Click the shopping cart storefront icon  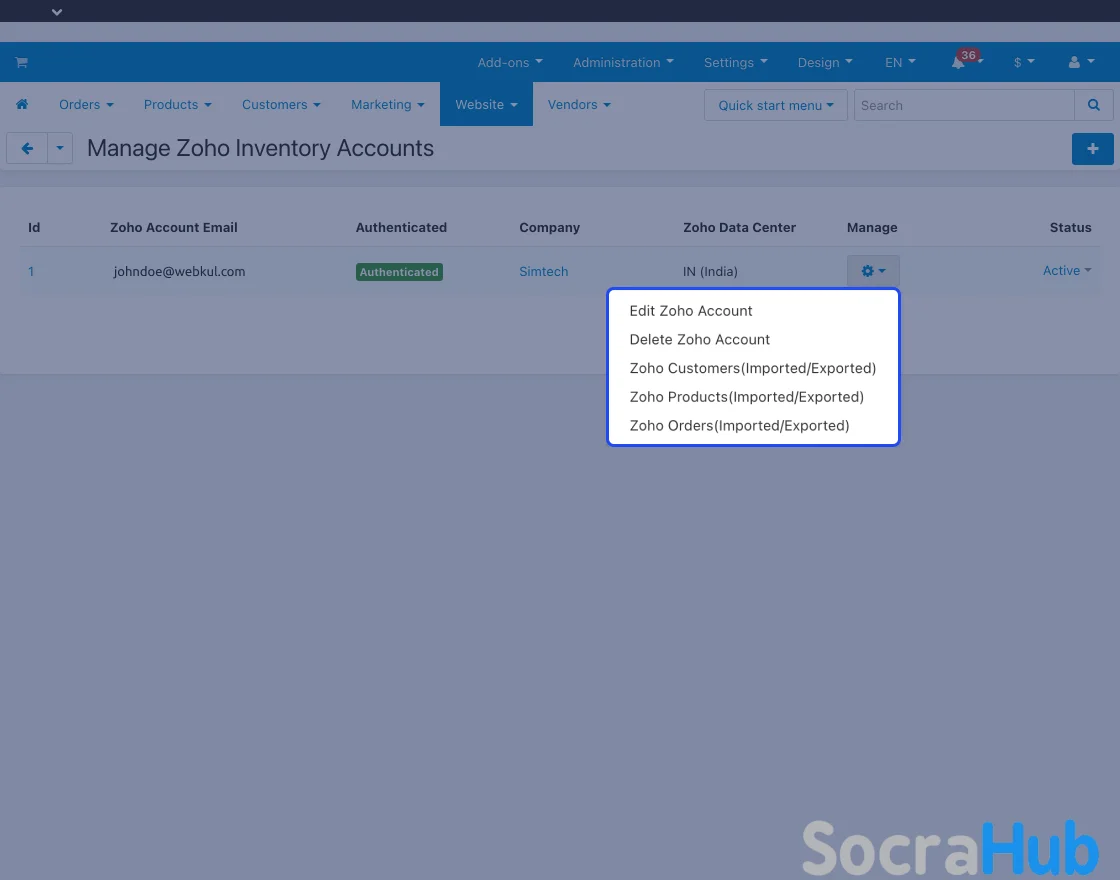pos(21,62)
